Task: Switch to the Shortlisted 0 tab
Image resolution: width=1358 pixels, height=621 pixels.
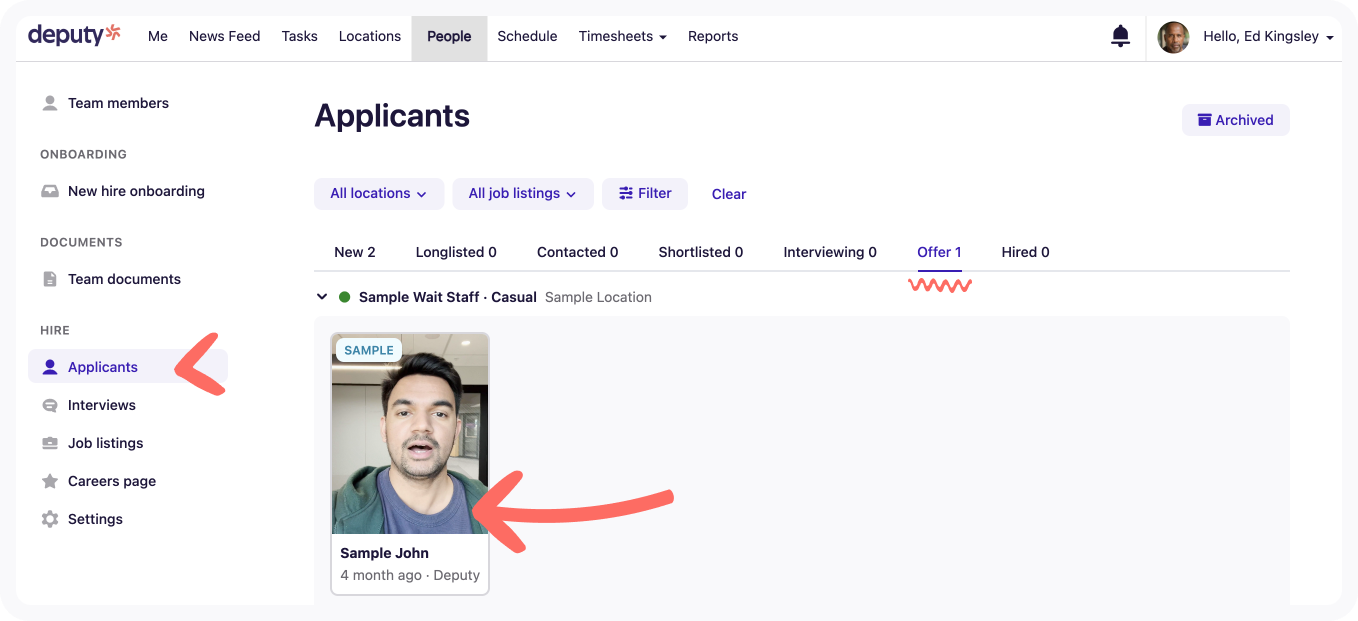Action: pos(701,252)
